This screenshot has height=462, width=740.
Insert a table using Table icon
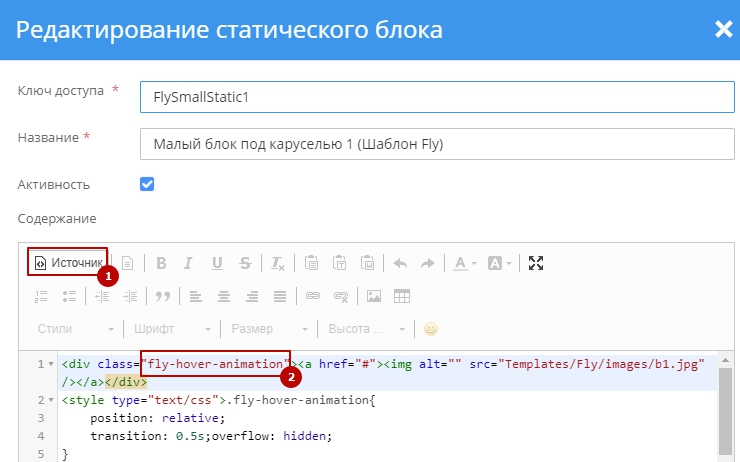point(402,296)
